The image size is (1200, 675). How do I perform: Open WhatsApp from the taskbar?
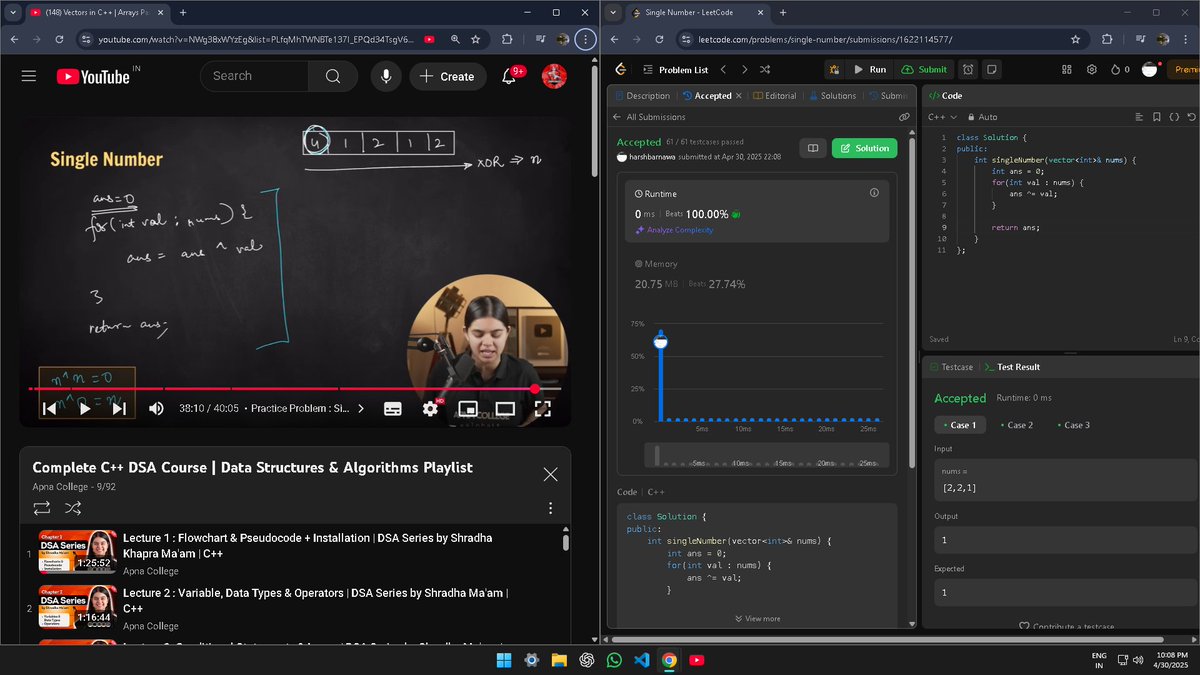pos(614,660)
